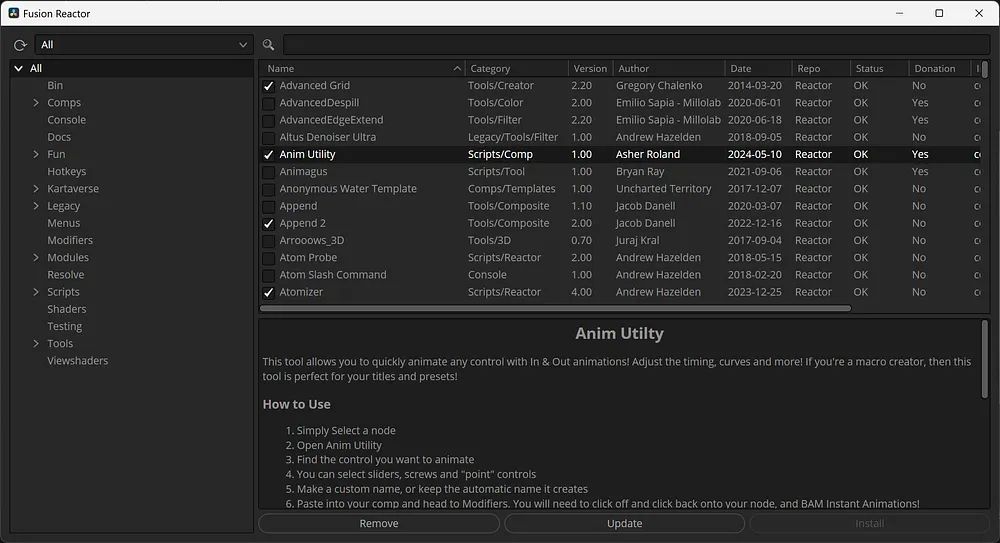Check the AdvancedDespill checkbox
The image size is (1000, 543).
click(x=268, y=103)
